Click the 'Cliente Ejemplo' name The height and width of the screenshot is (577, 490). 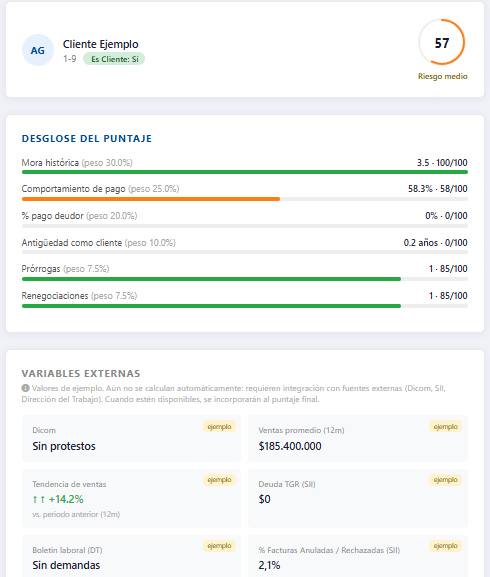point(100,44)
